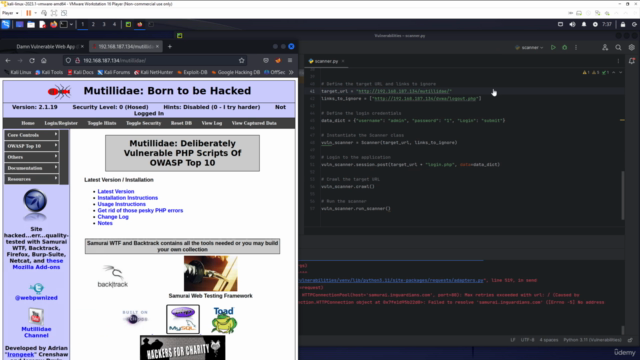Screen dimensions: 640x360
Task: Click insecure connection lock icon in address bar
Action: (x=77, y=60)
